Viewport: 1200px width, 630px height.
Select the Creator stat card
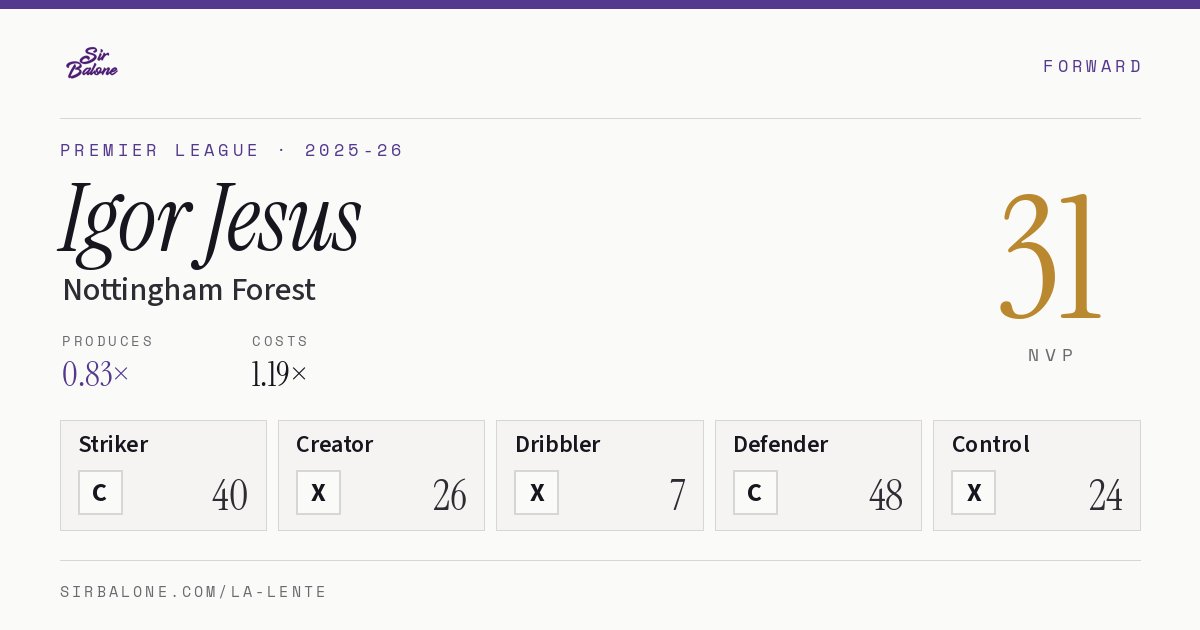point(381,475)
